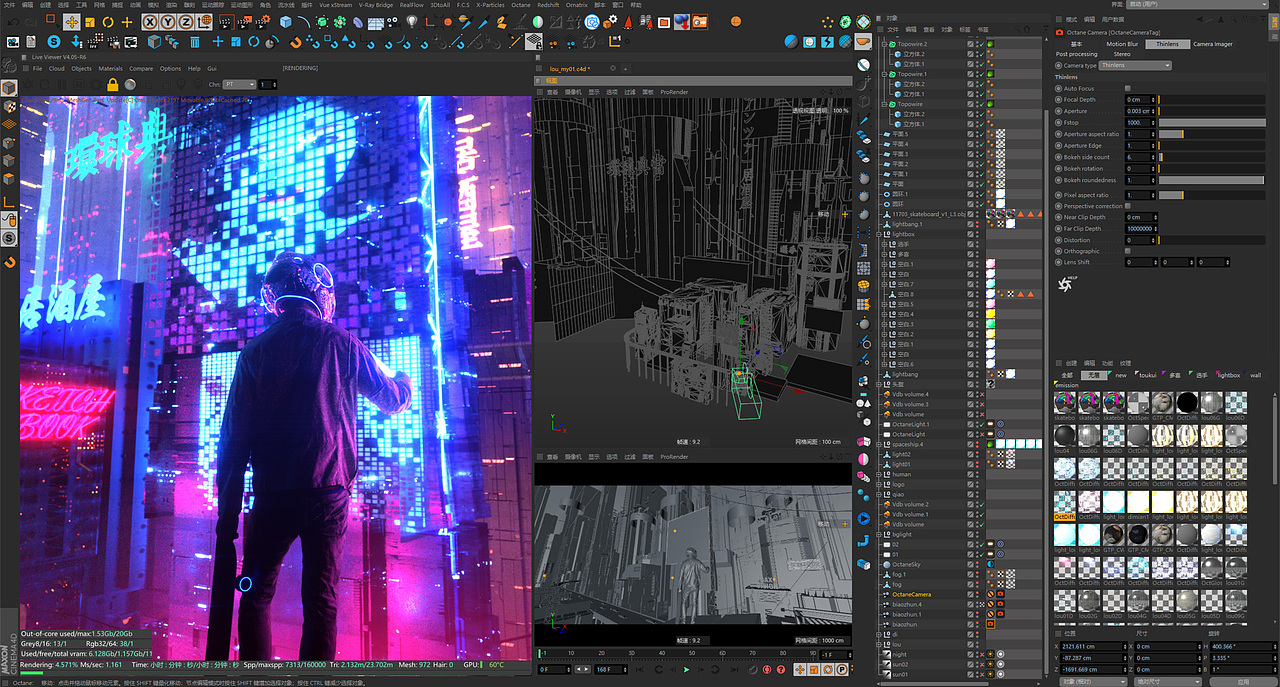Click the green gem icon in top toolbar
The width and height of the screenshot is (1280, 687).
845,21
